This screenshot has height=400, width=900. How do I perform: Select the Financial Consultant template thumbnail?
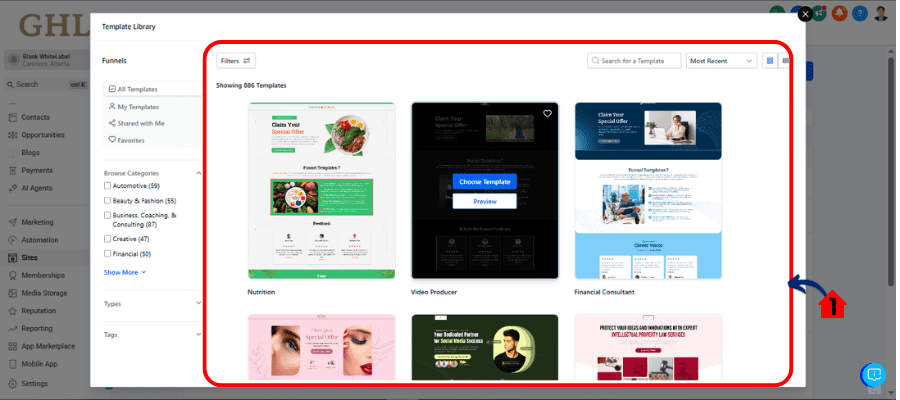click(648, 191)
